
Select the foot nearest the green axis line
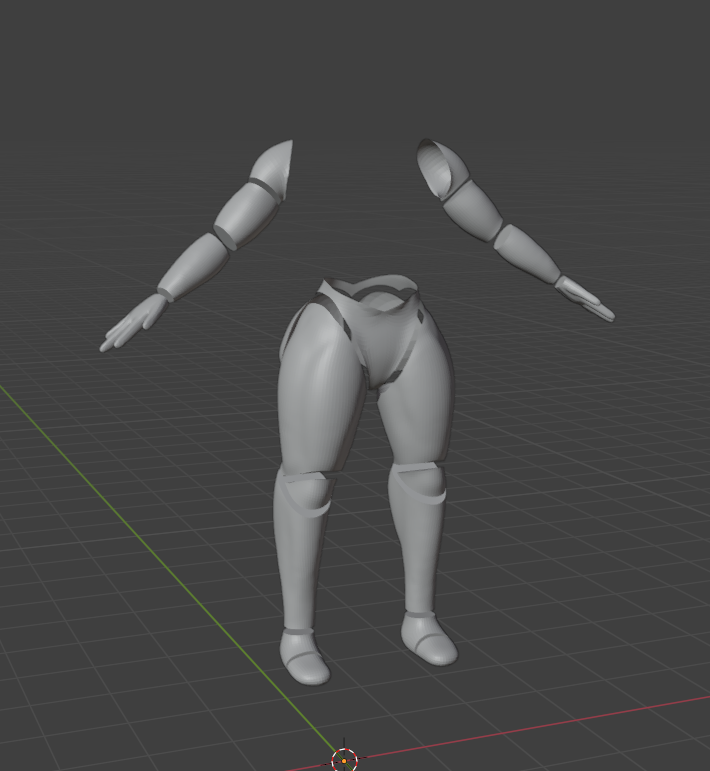pyautogui.click(x=305, y=657)
